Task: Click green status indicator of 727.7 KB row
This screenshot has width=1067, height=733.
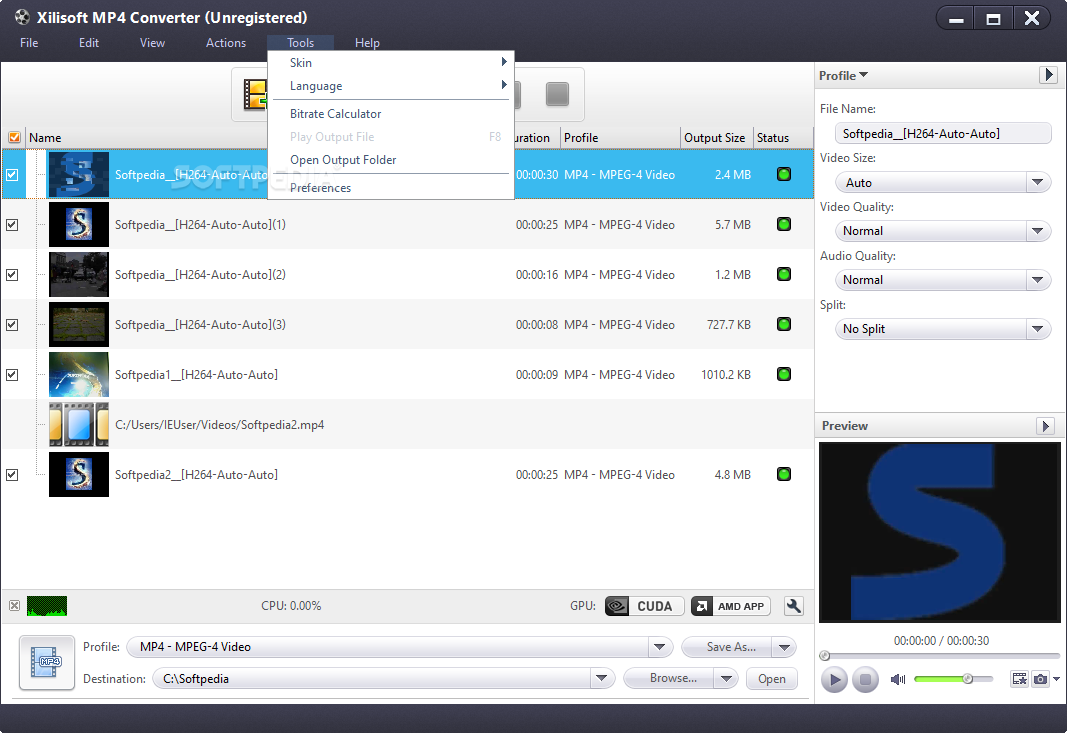Action: (x=784, y=324)
